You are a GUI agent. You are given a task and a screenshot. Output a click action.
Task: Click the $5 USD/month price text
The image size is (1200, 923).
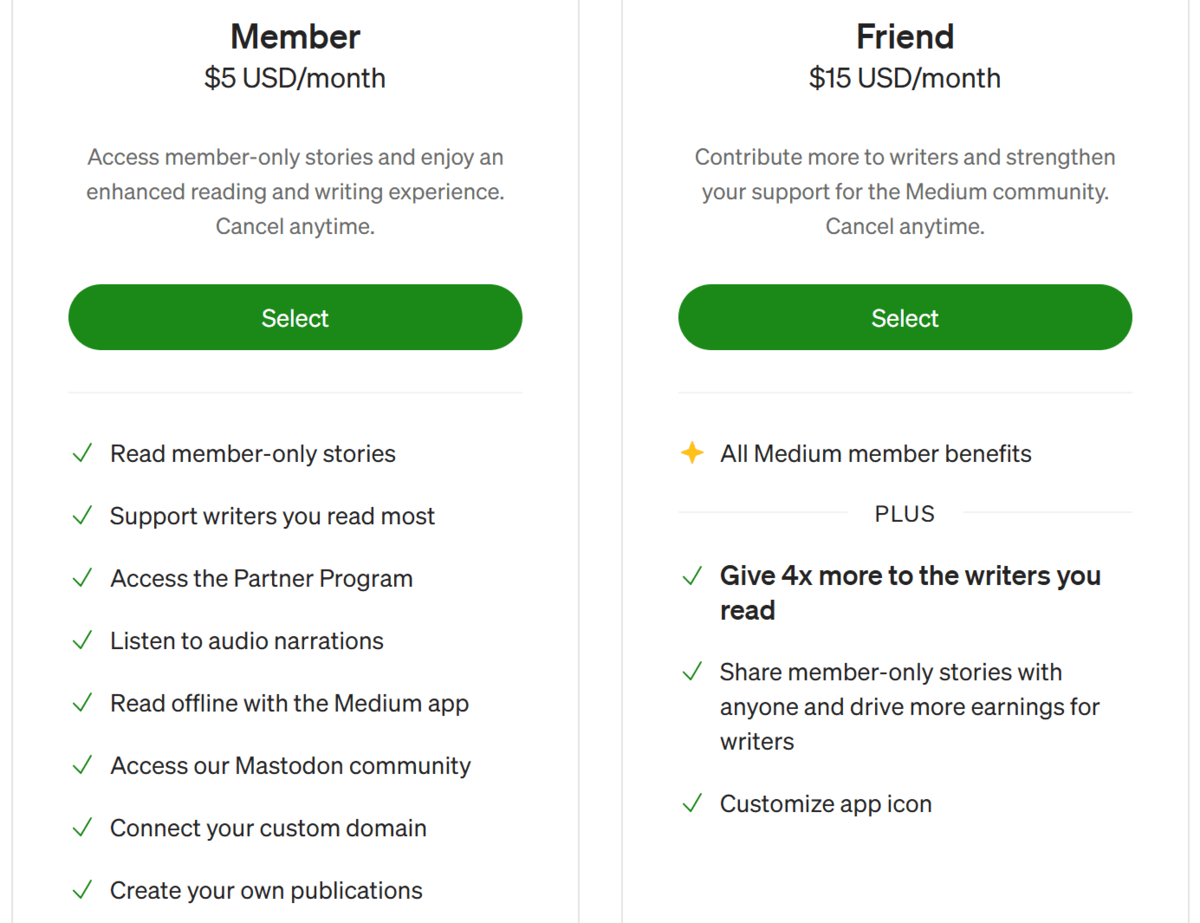point(295,78)
